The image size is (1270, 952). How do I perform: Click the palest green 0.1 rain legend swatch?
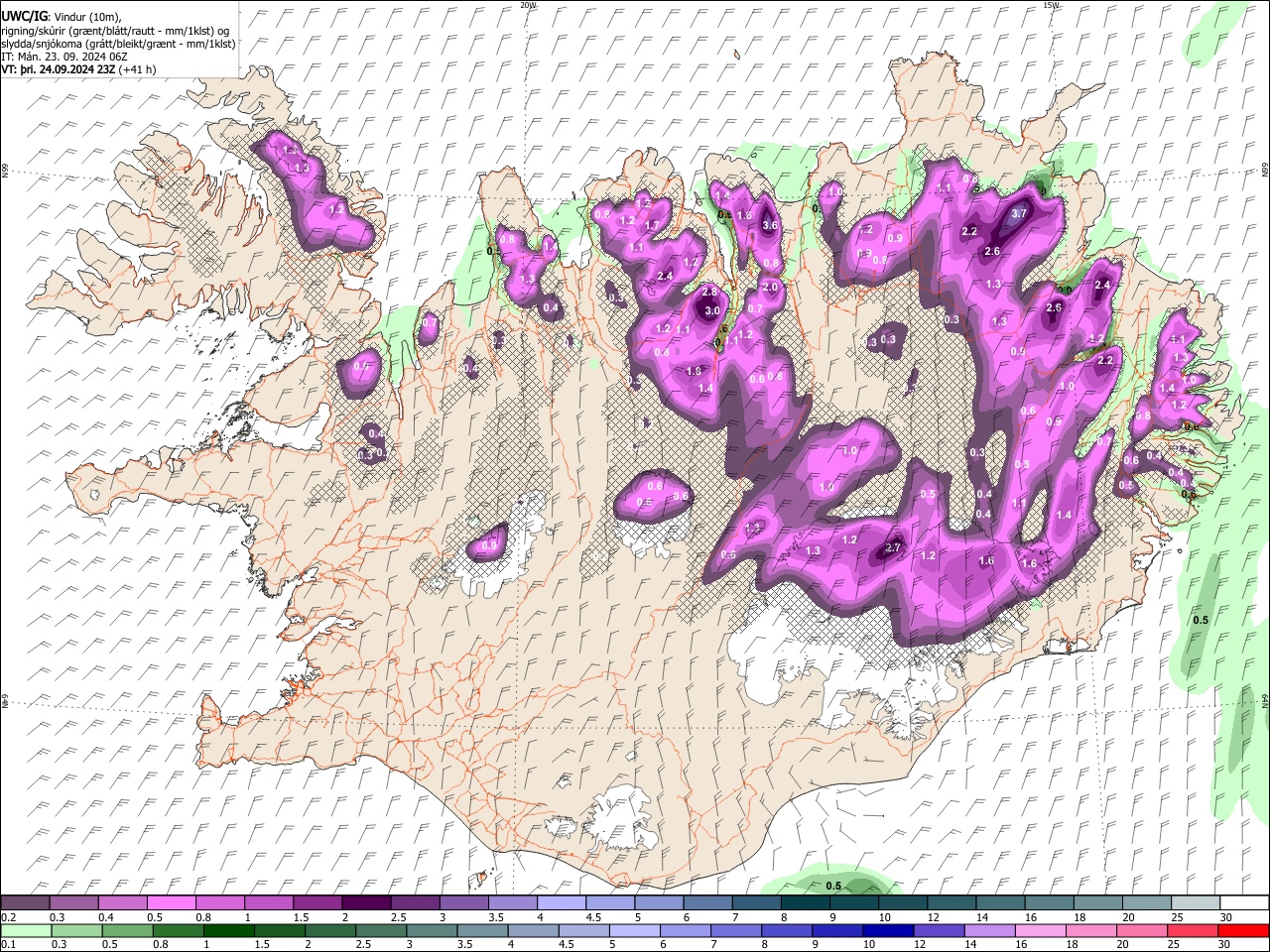pos(26,930)
